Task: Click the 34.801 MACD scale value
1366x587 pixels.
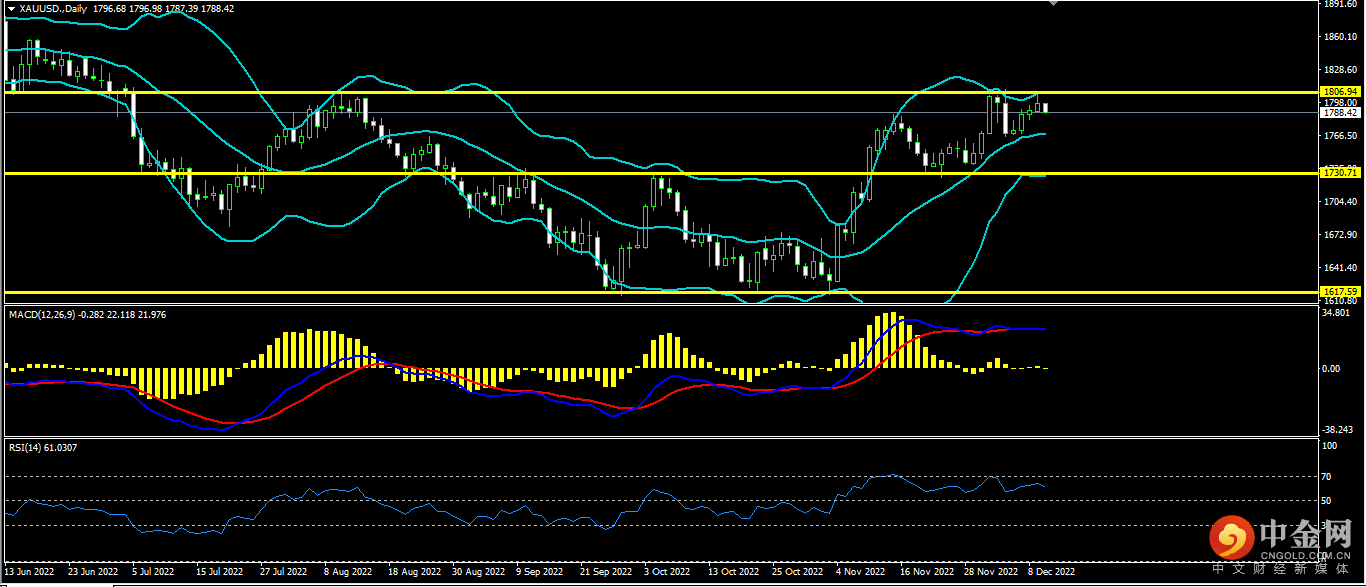Action: (x=1335, y=313)
